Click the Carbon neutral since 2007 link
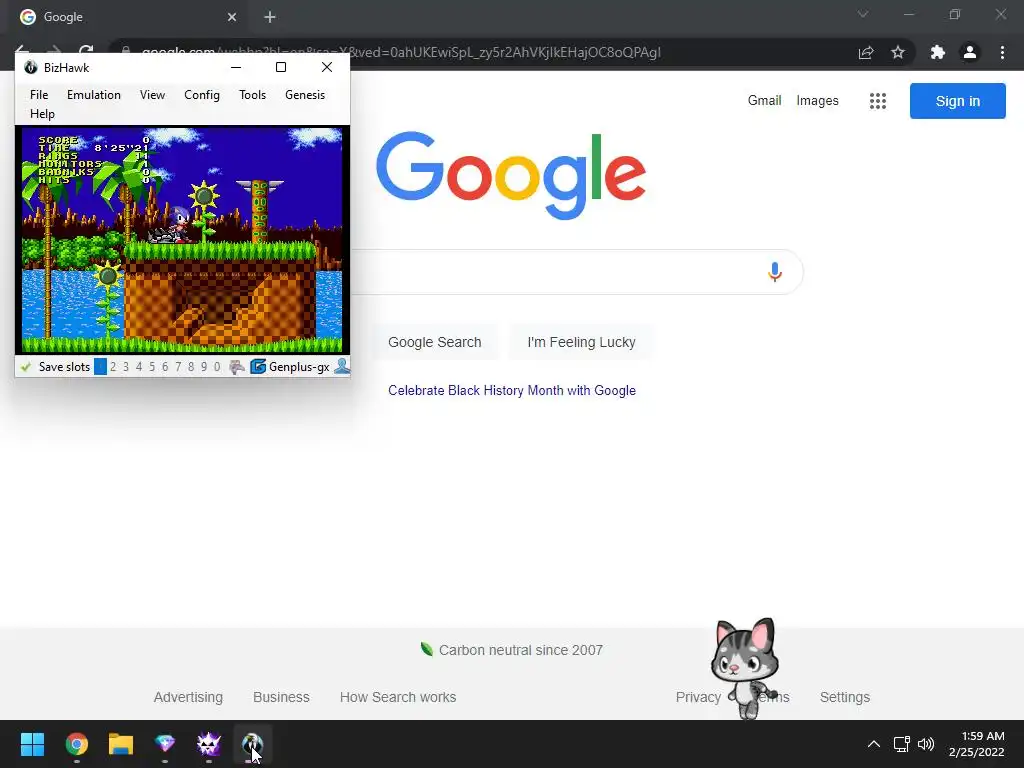1024x768 pixels. [x=520, y=650]
